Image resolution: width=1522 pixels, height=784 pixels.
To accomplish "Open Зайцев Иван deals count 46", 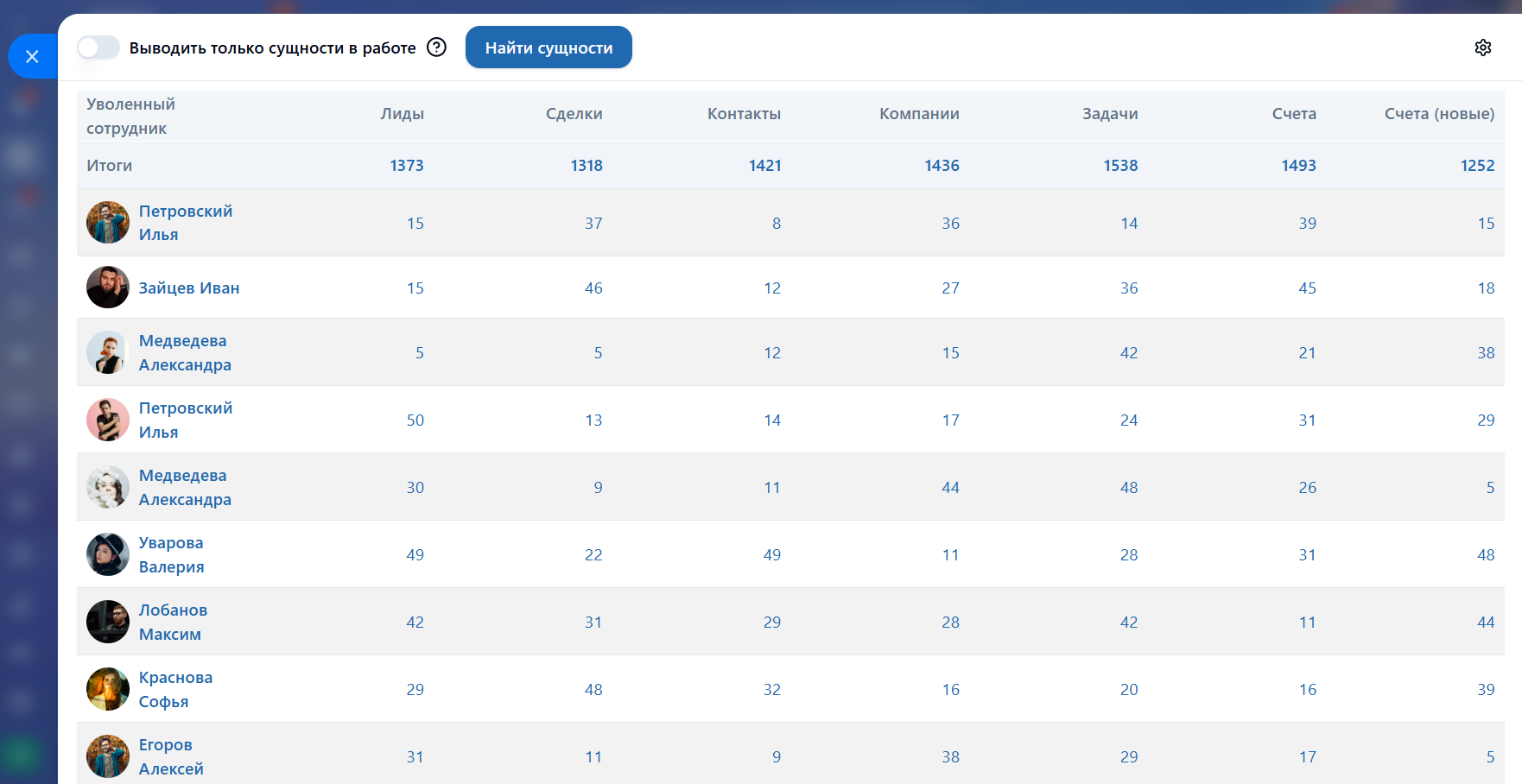I will [x=593, y=288].
